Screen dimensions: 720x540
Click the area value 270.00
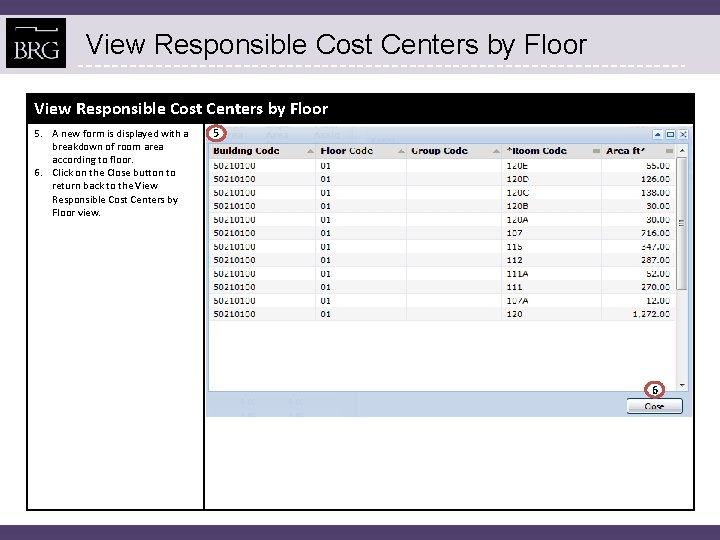[x=655, y=287]
